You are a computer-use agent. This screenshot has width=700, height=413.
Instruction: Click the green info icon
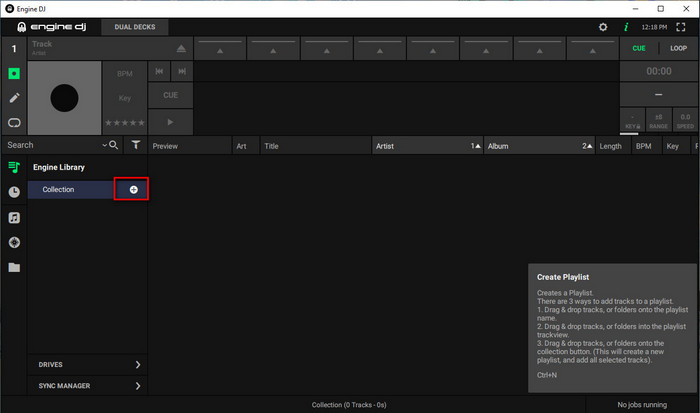click(x=626, y=27)
